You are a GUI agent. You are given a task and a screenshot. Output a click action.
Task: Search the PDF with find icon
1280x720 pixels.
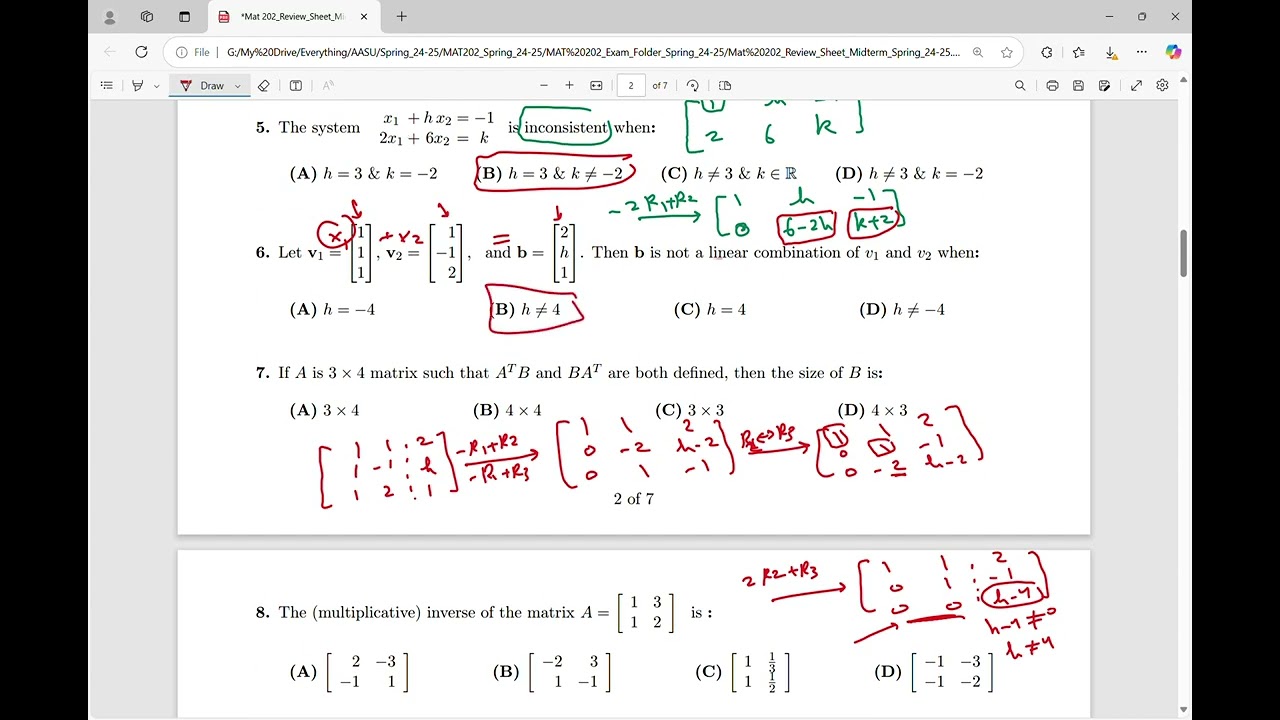click(x=1020, y=86)
